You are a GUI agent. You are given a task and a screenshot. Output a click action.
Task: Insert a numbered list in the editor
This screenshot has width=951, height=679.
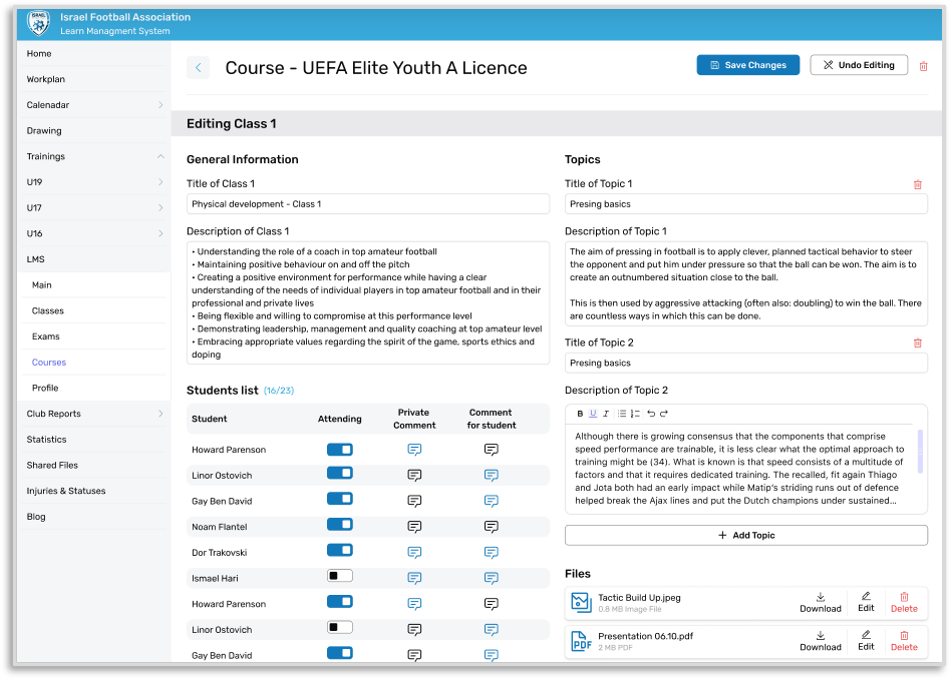coord(635,413)
